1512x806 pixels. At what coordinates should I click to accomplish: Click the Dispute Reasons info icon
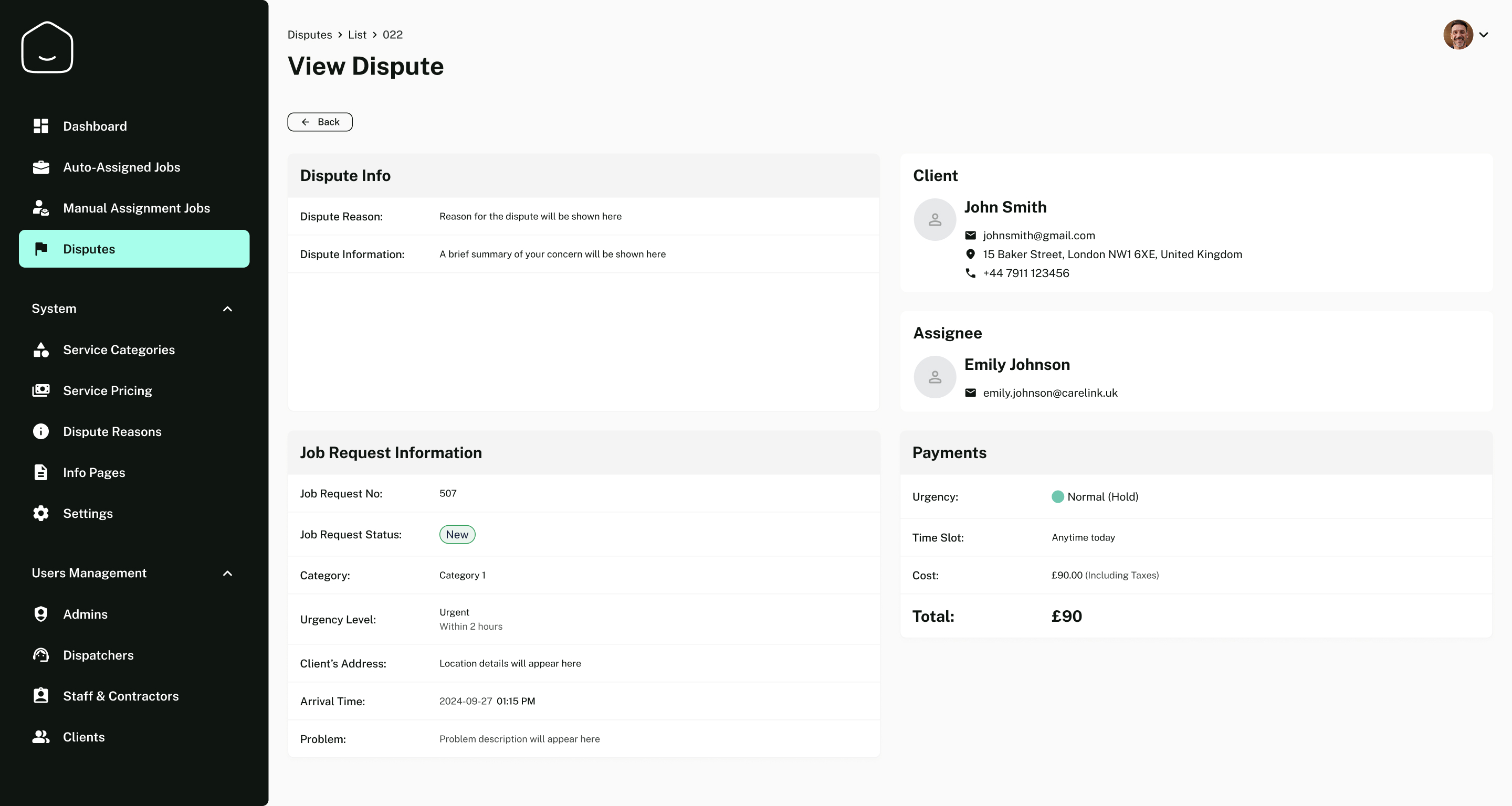[x=40, y=432]
